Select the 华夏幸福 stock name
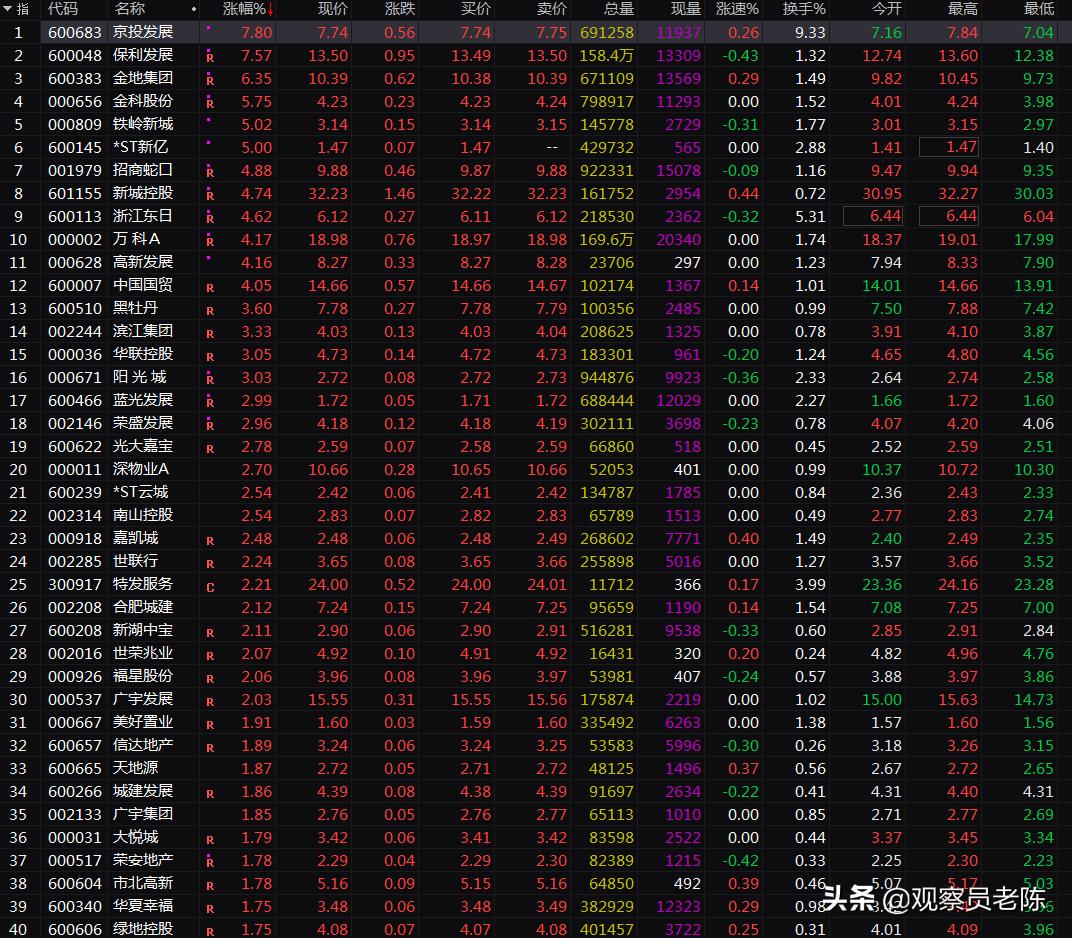 click(143, 906)
